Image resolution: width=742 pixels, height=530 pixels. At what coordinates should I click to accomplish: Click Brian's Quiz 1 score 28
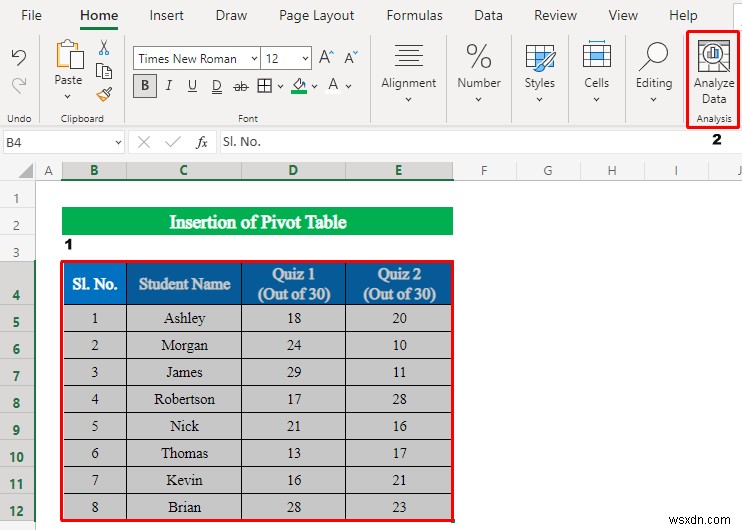[293, 507]
